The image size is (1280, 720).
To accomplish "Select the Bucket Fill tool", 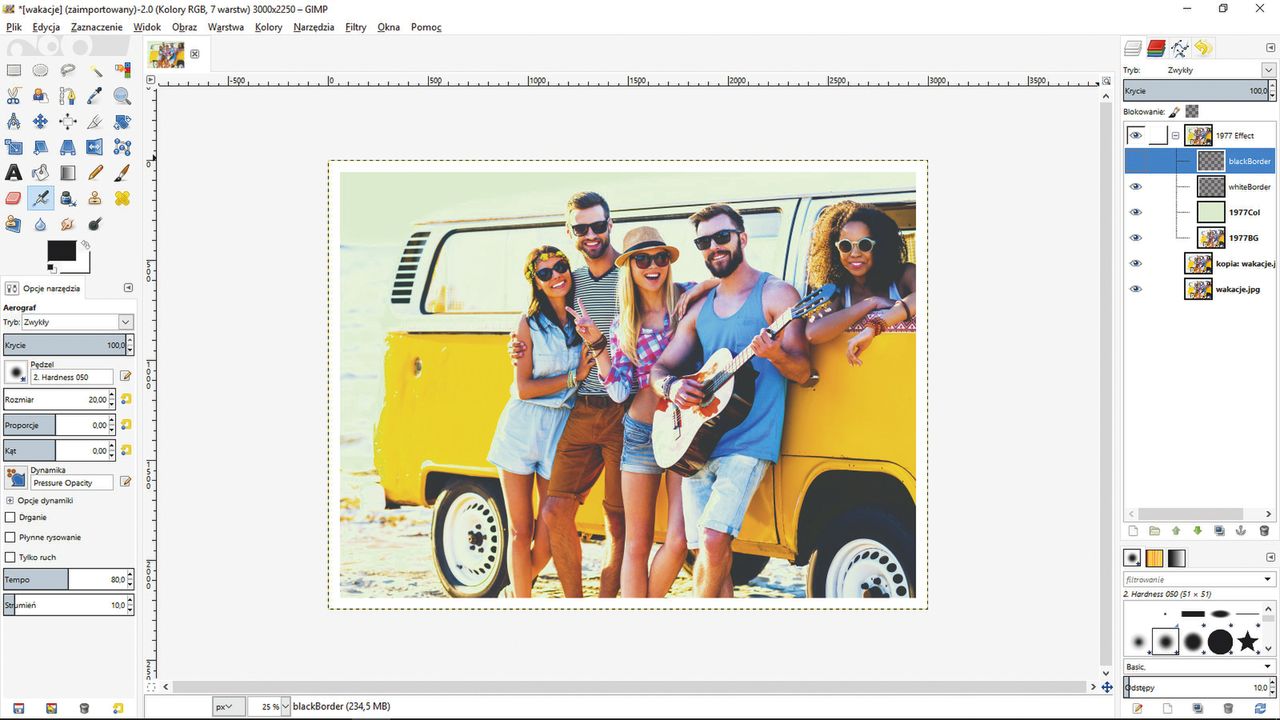I will [x=41, y=173].
